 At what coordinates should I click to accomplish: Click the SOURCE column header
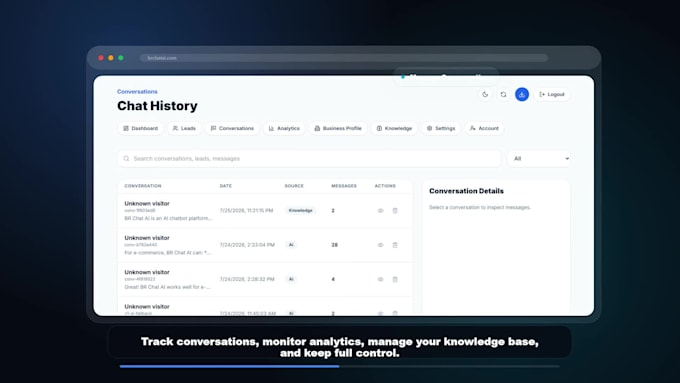point(294,186)
